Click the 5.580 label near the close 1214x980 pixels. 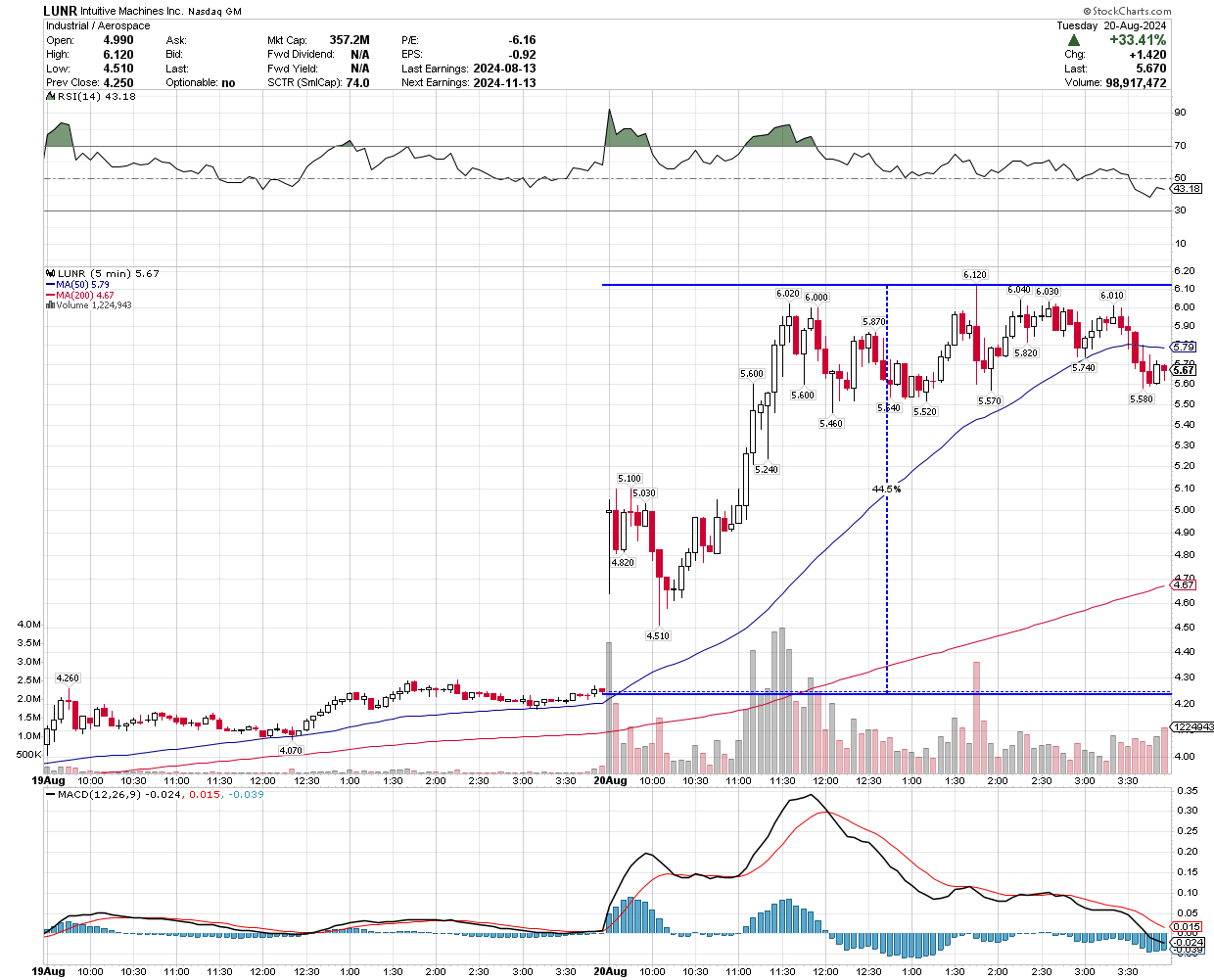coord(1142,398)
